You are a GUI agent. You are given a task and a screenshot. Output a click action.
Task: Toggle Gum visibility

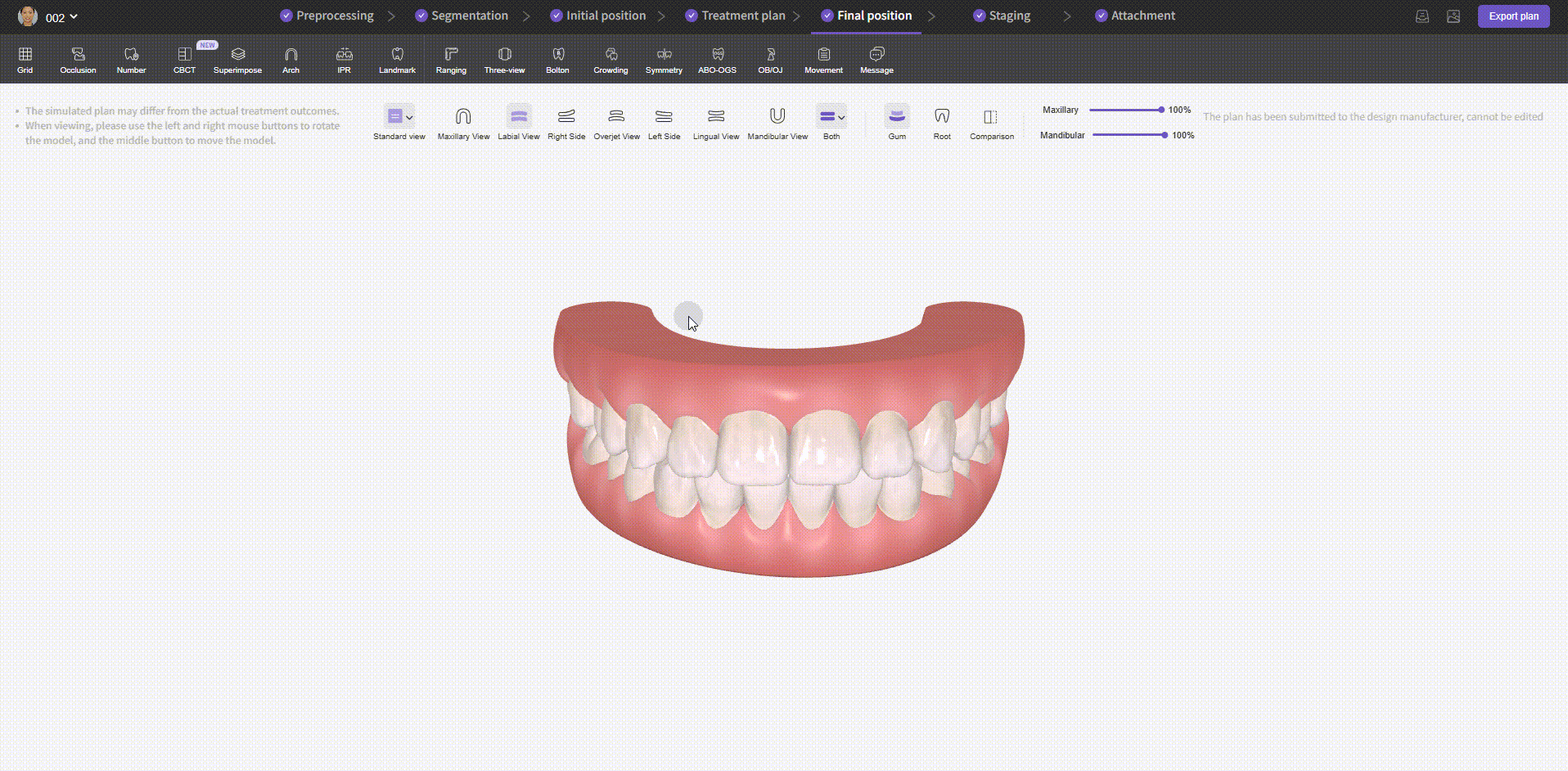897,123
